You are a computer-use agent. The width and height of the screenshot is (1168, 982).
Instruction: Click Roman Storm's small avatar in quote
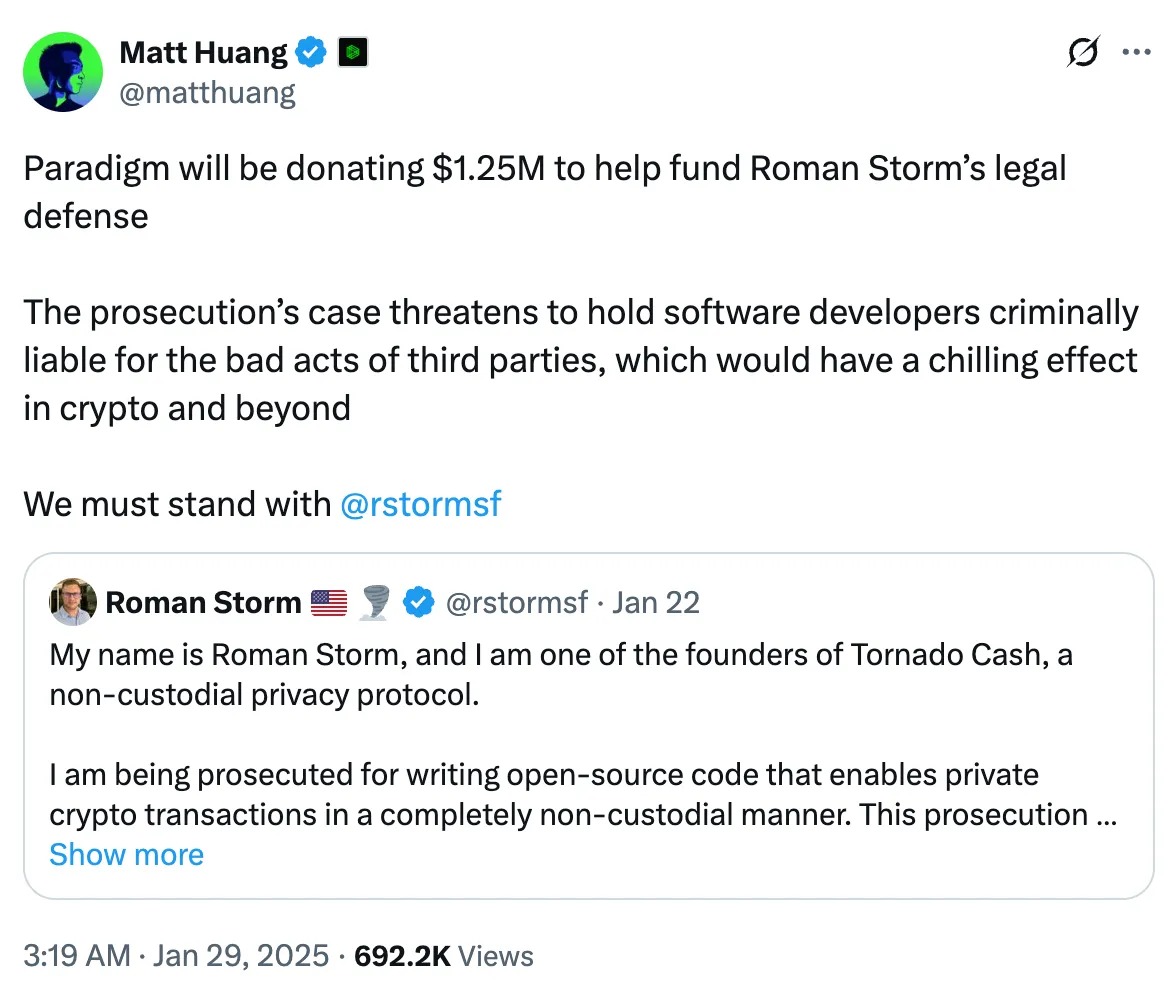point(72,602)
